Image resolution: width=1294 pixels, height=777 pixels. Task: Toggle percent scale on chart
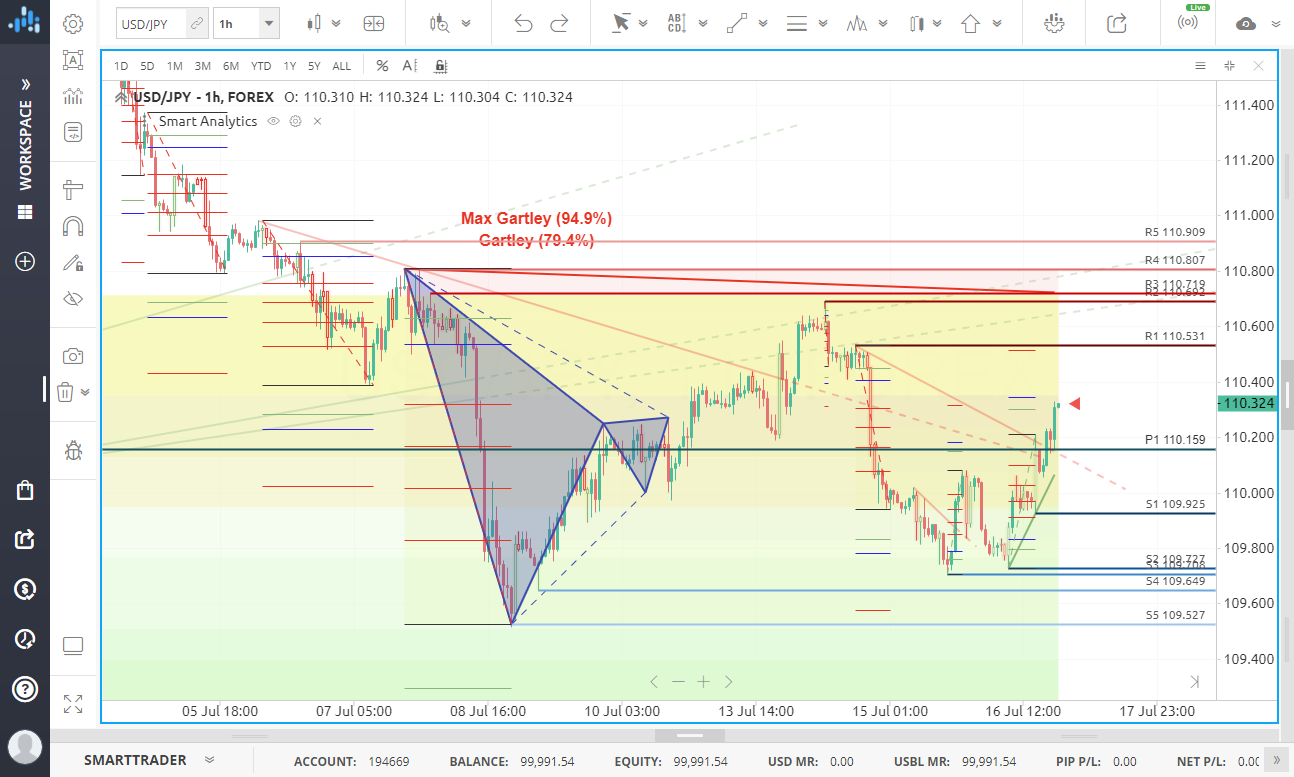click(x=382, y=66)
